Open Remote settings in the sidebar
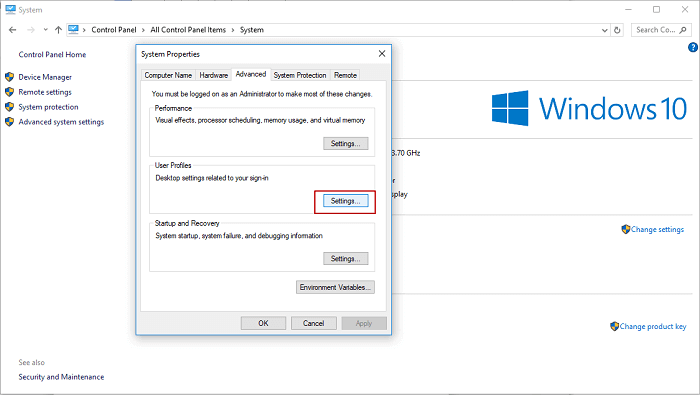This screenshot has width=700, height=395. point(45,92)
